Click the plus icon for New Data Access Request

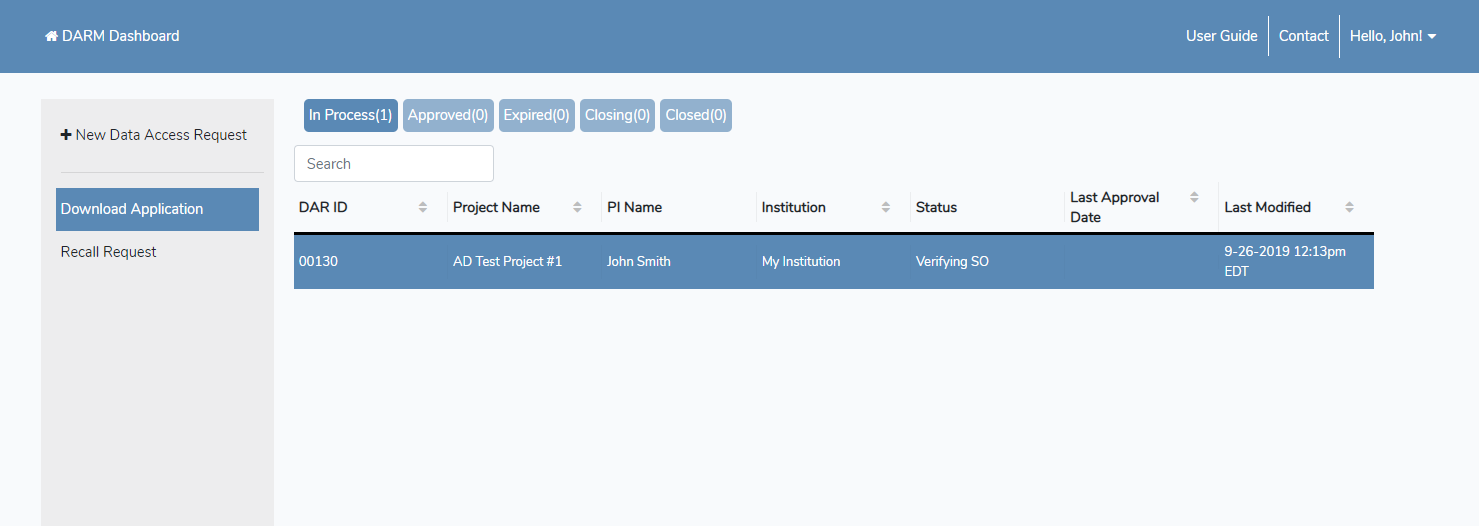pos(66,135)
